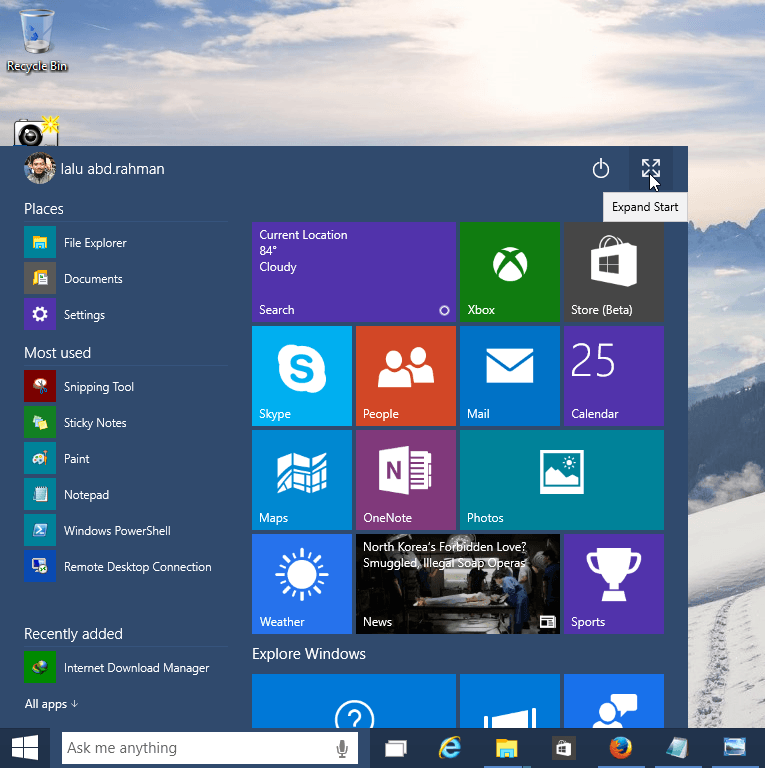Expand the All apps list
The height and width of the screenshot is (768, 765).
click(51, 704)
